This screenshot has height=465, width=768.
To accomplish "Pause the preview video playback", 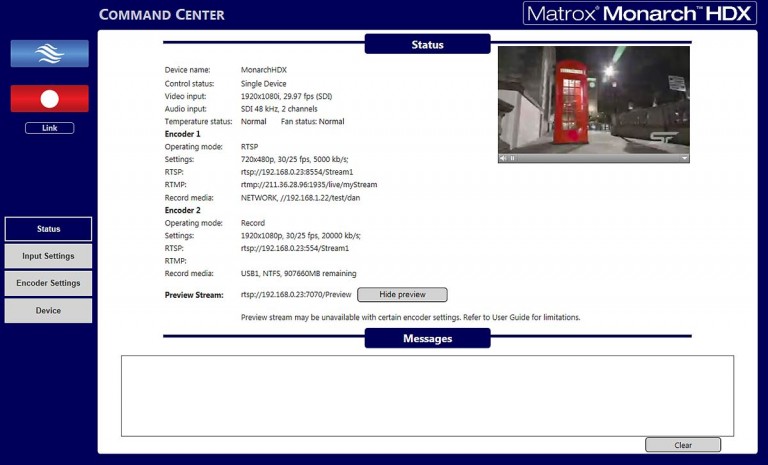I will [x=512, y=158].
